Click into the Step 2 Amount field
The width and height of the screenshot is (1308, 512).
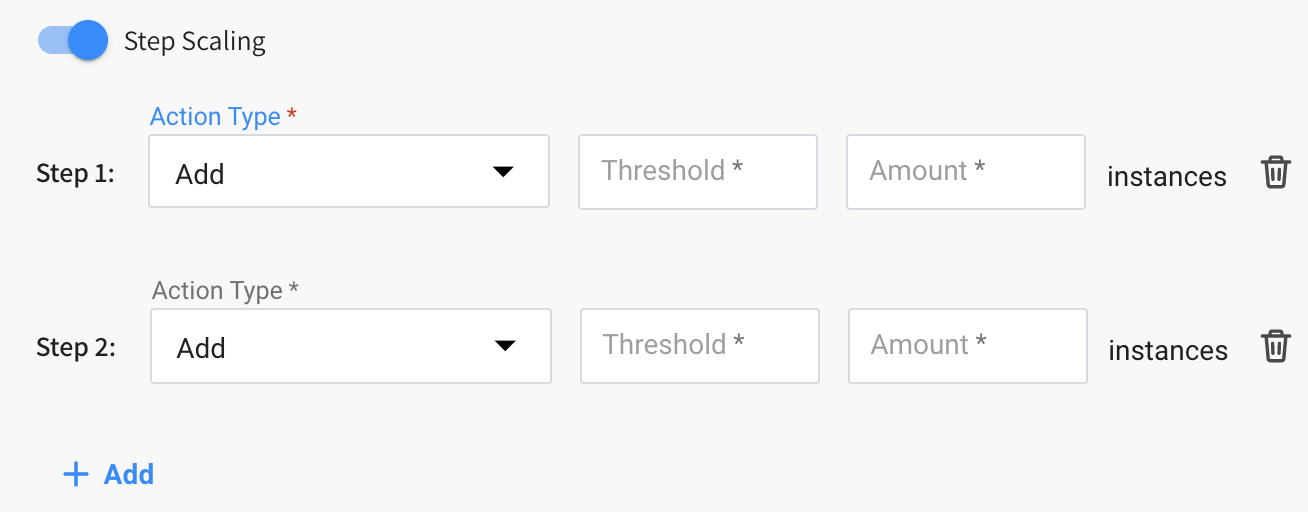[967, 346]
